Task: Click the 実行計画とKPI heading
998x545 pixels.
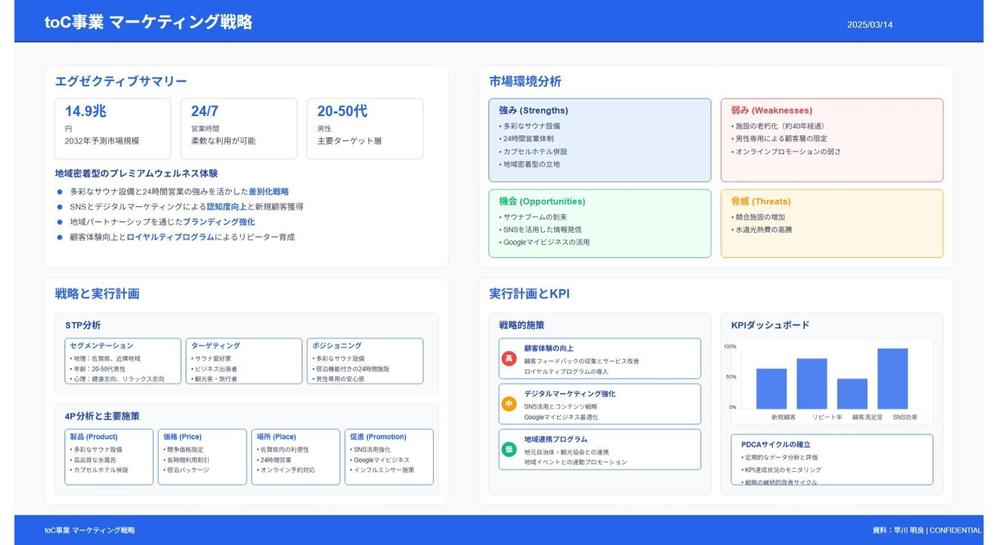Action: click(530, 294)
